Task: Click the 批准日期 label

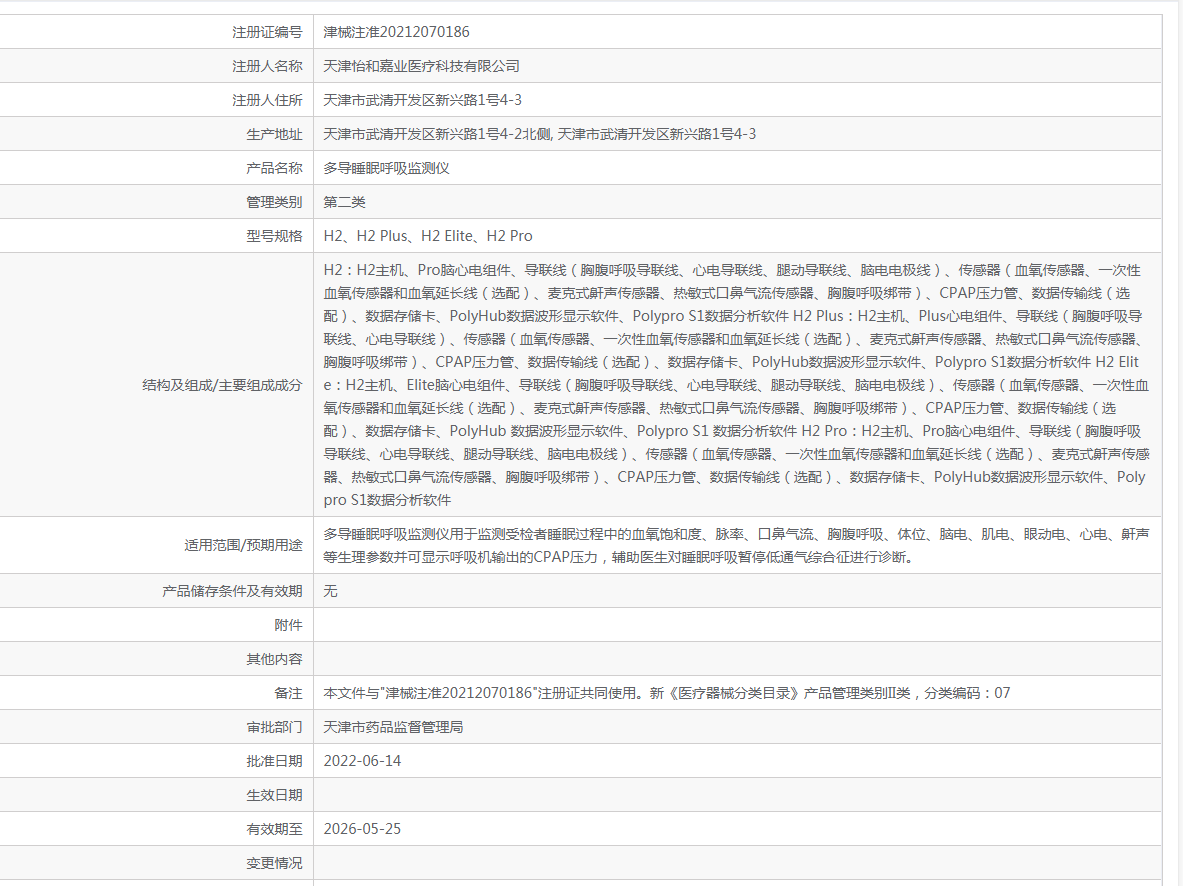Action: point(274,761)
